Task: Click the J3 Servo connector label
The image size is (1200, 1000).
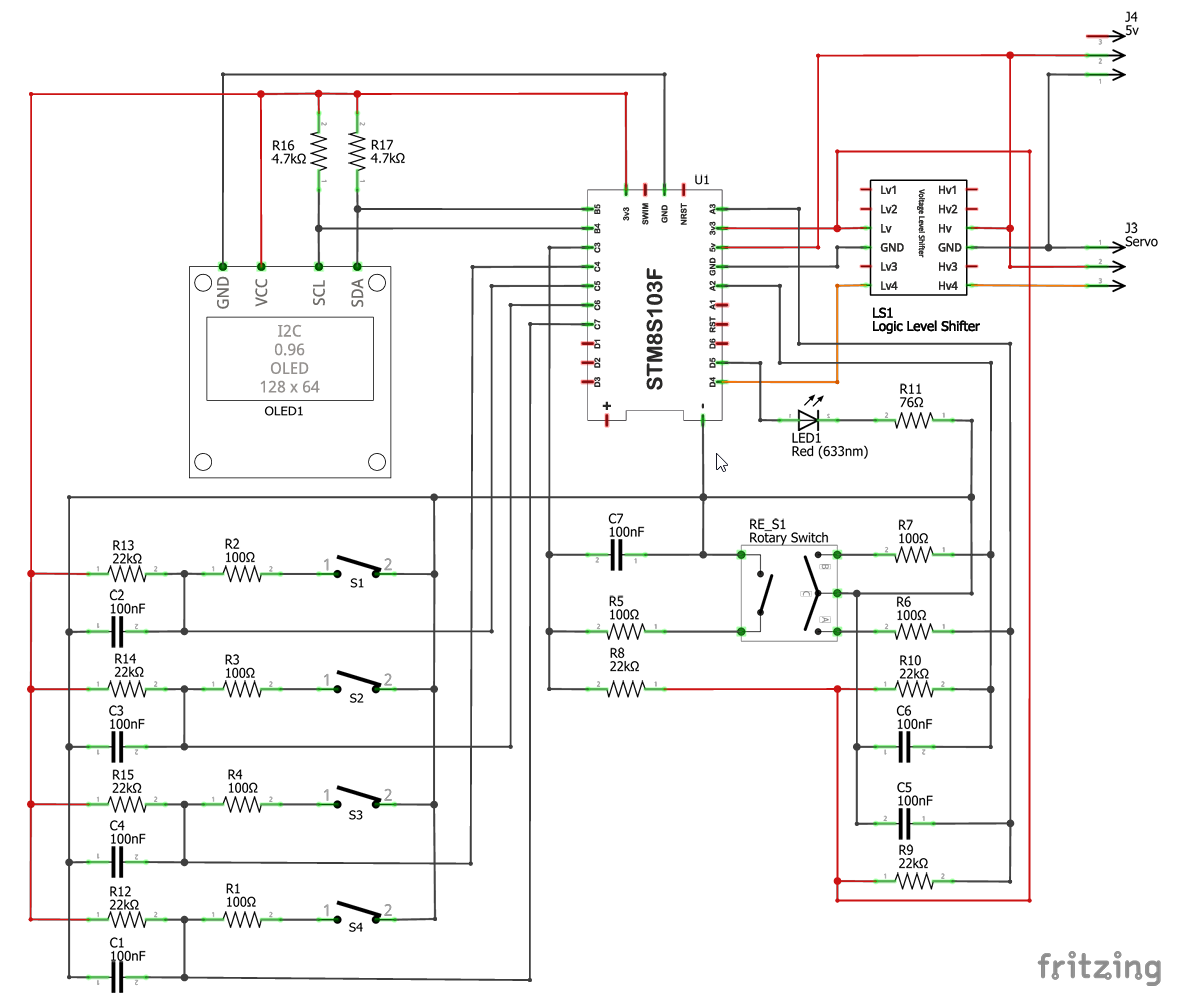Action: pos(1141,235)
